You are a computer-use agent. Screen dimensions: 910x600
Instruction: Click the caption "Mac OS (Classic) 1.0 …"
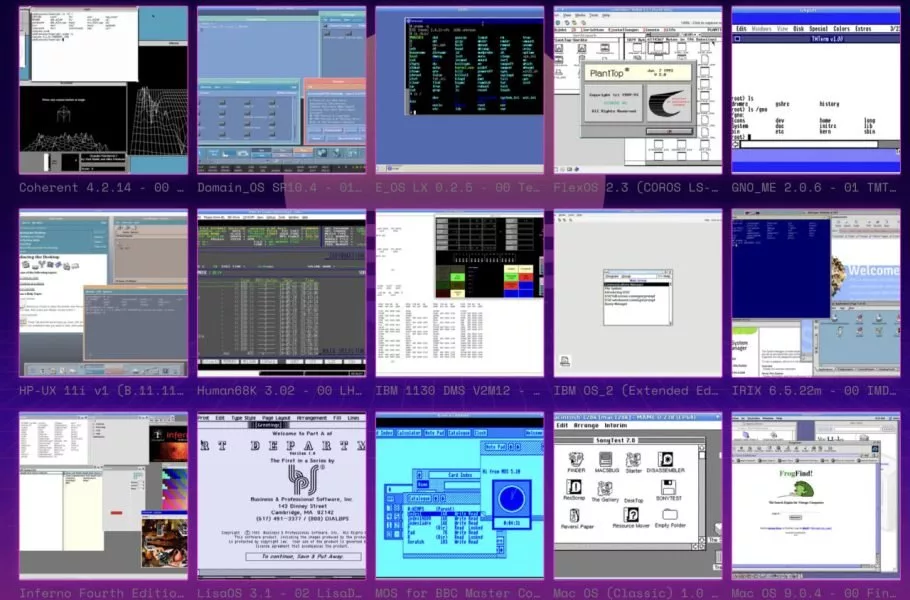(636, 593)
